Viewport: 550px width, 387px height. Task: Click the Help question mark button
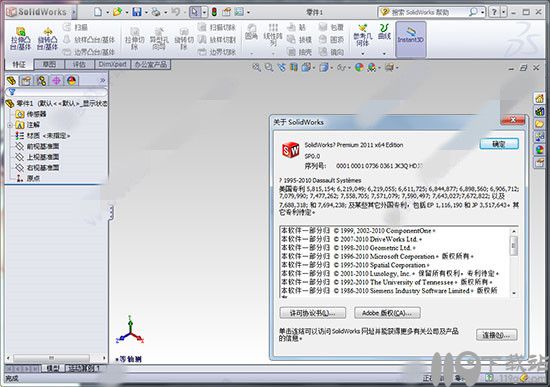[x=494, y=12]
